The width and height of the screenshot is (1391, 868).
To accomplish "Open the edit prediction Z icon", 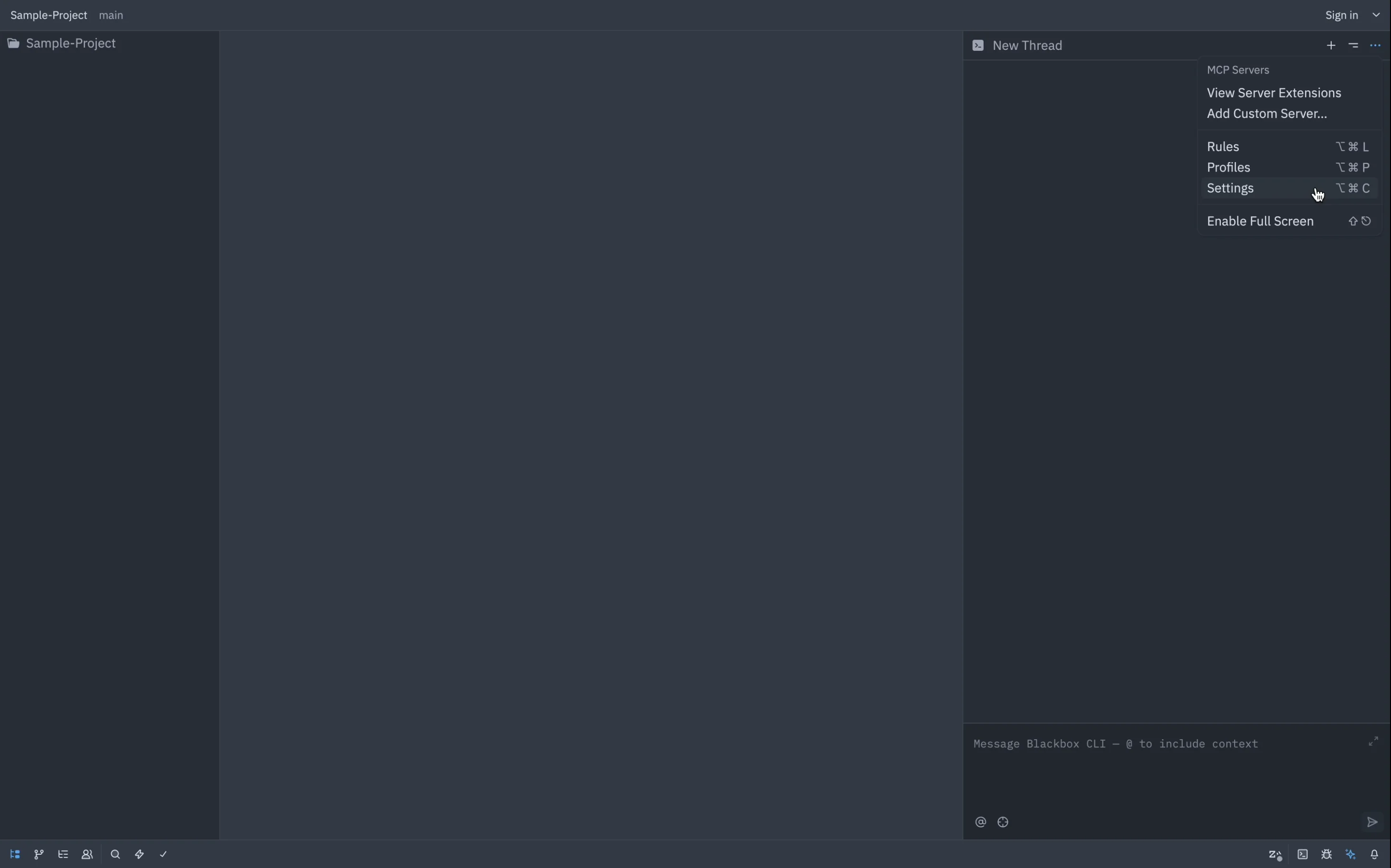I will [1275, 855].
